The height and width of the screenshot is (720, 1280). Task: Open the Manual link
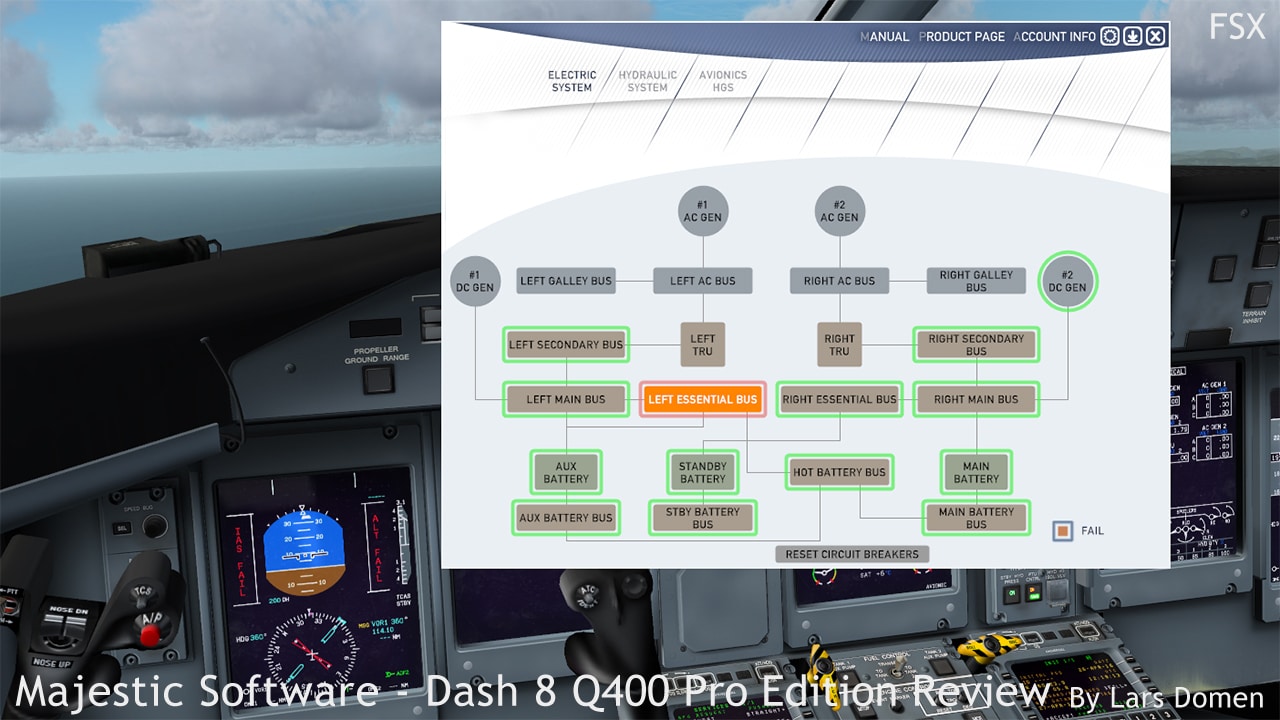pos(884,37)
